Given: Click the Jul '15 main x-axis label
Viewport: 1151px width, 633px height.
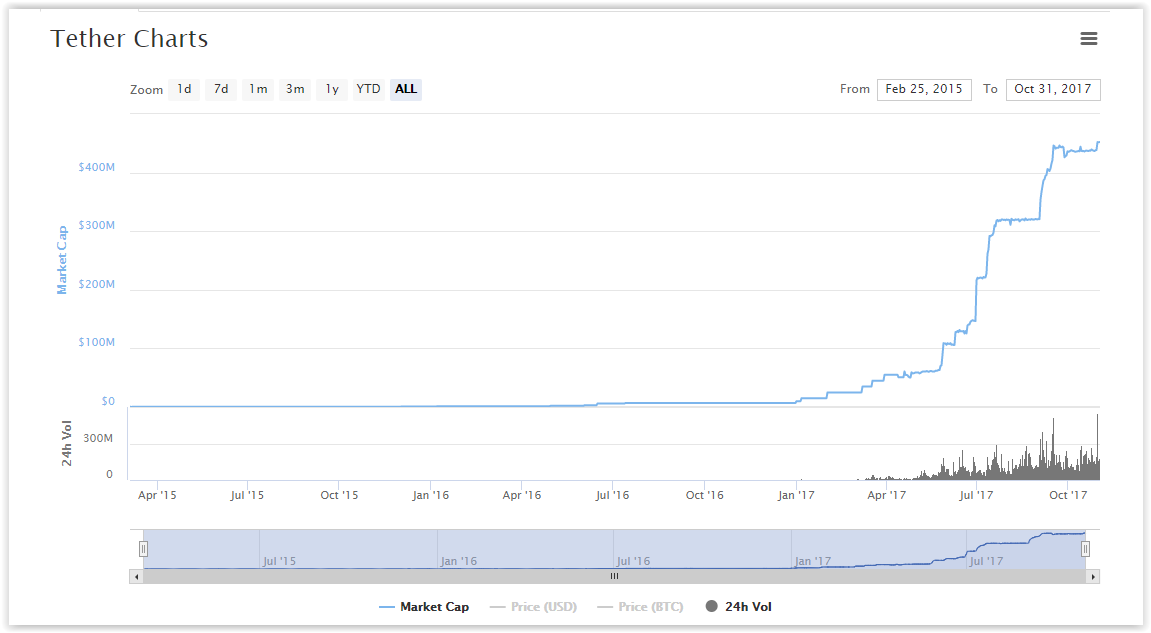Looking at the screenshot, I should point(247,495).
